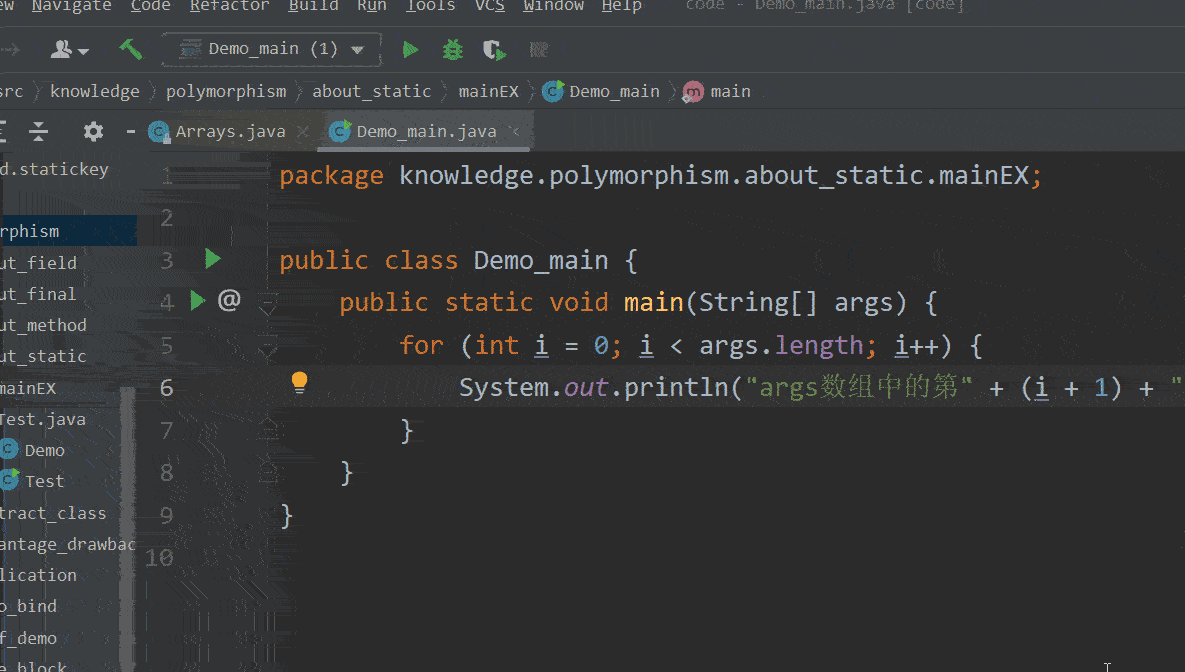Run class from line 3 gutter arrow

point(213,259)
